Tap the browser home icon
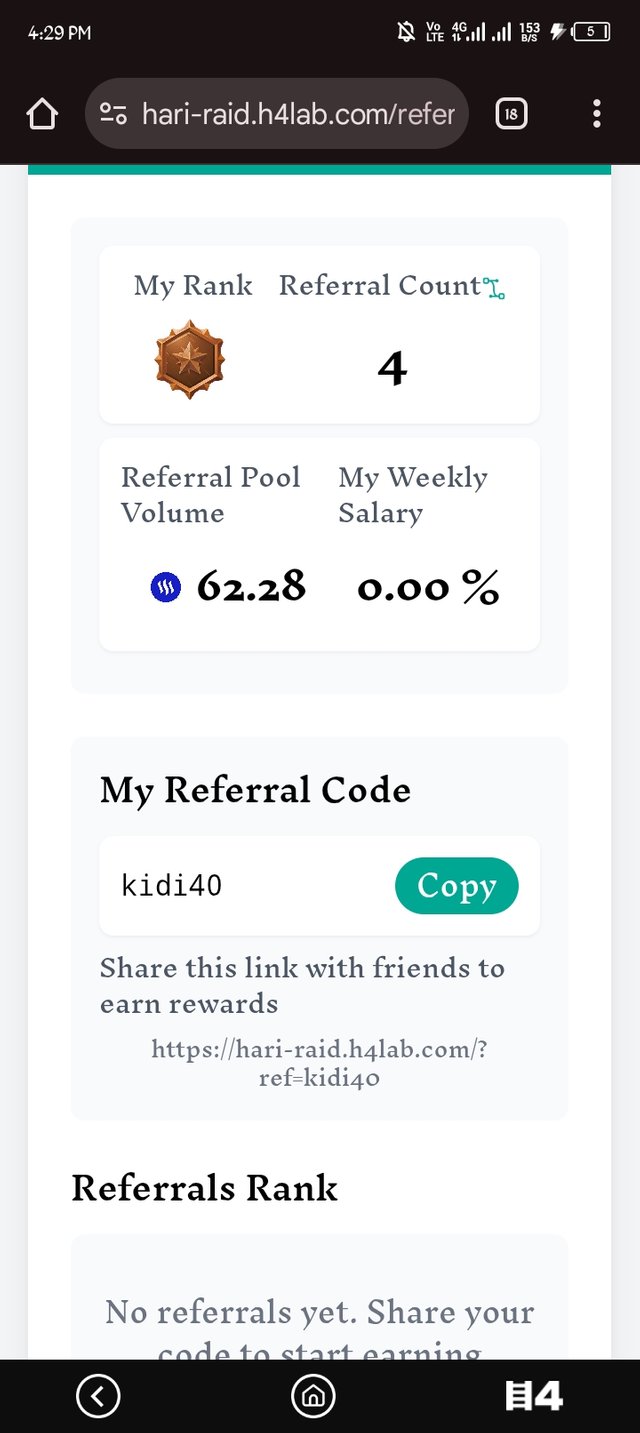 pyautogui.click(x=42, y=115)
